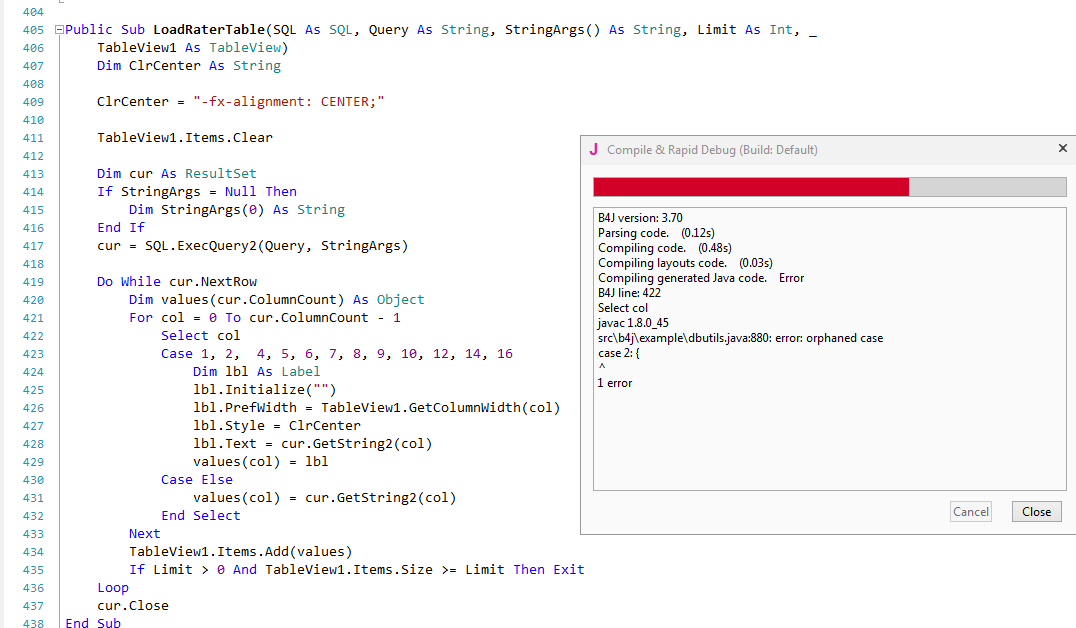Click the LoadRaterTable sub name
This screenshot has height=628, width=1076.
click(x=209, y=30)
